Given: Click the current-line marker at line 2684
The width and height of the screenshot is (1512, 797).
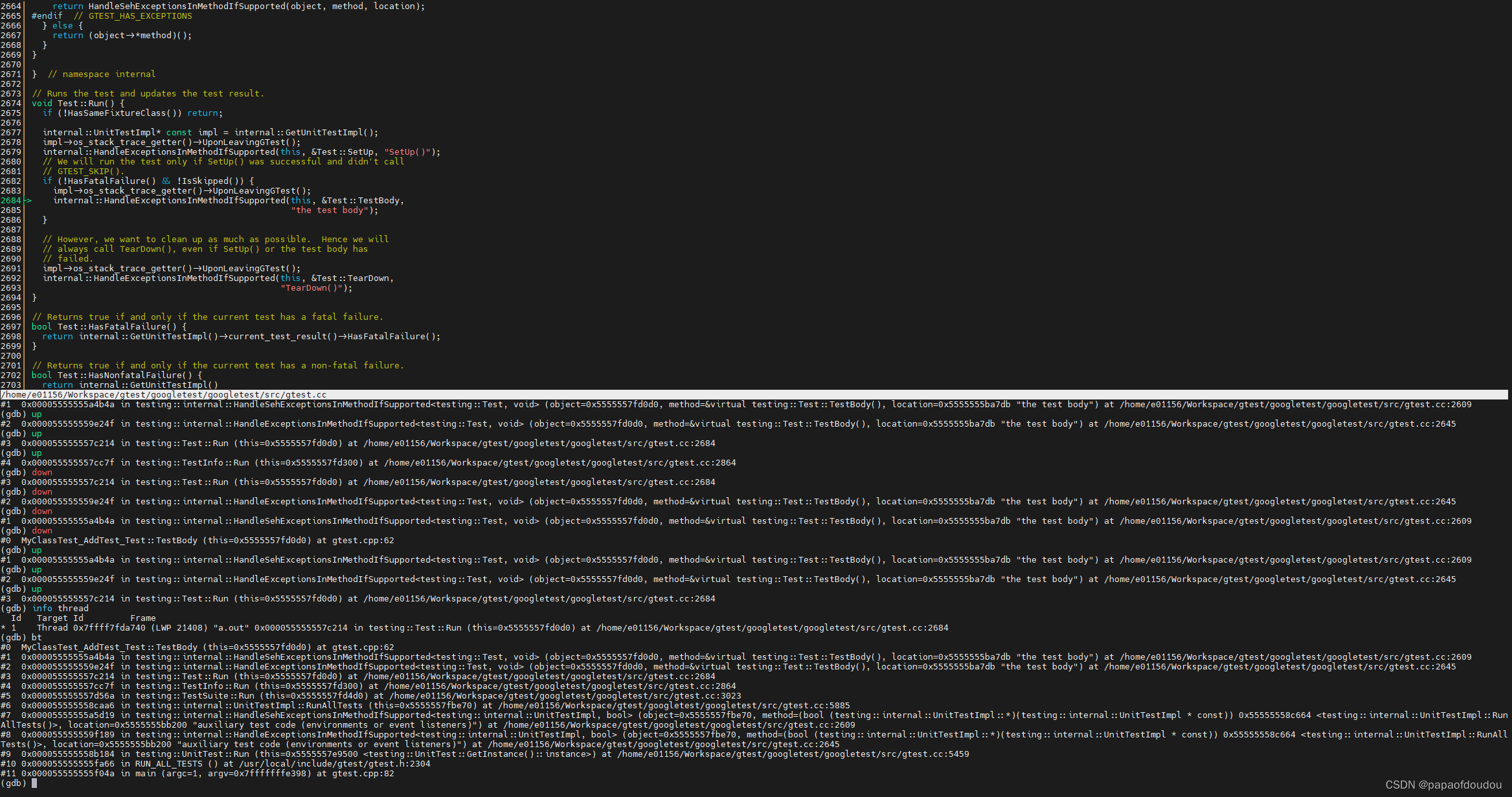Looking at the screenshot, I should click(28, 201).
